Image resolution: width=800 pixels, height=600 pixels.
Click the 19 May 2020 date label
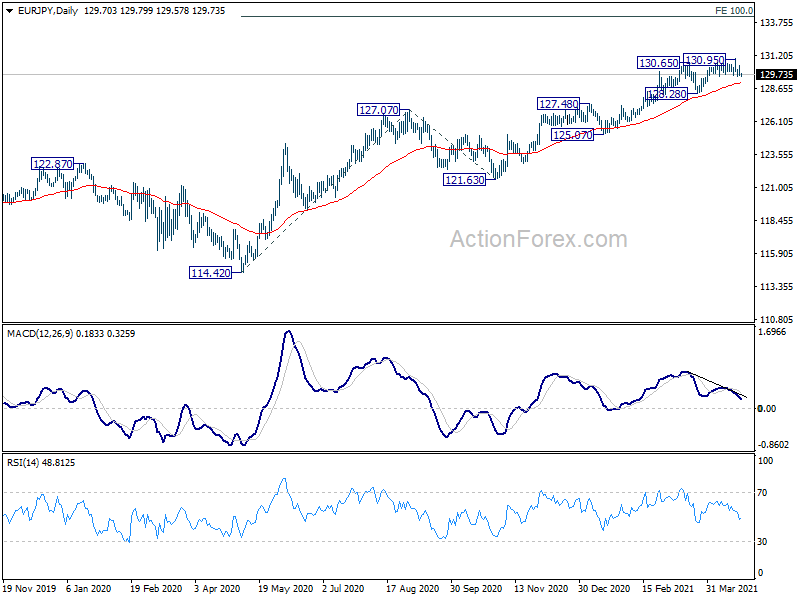pyautogui.click(x=285, y=588)
